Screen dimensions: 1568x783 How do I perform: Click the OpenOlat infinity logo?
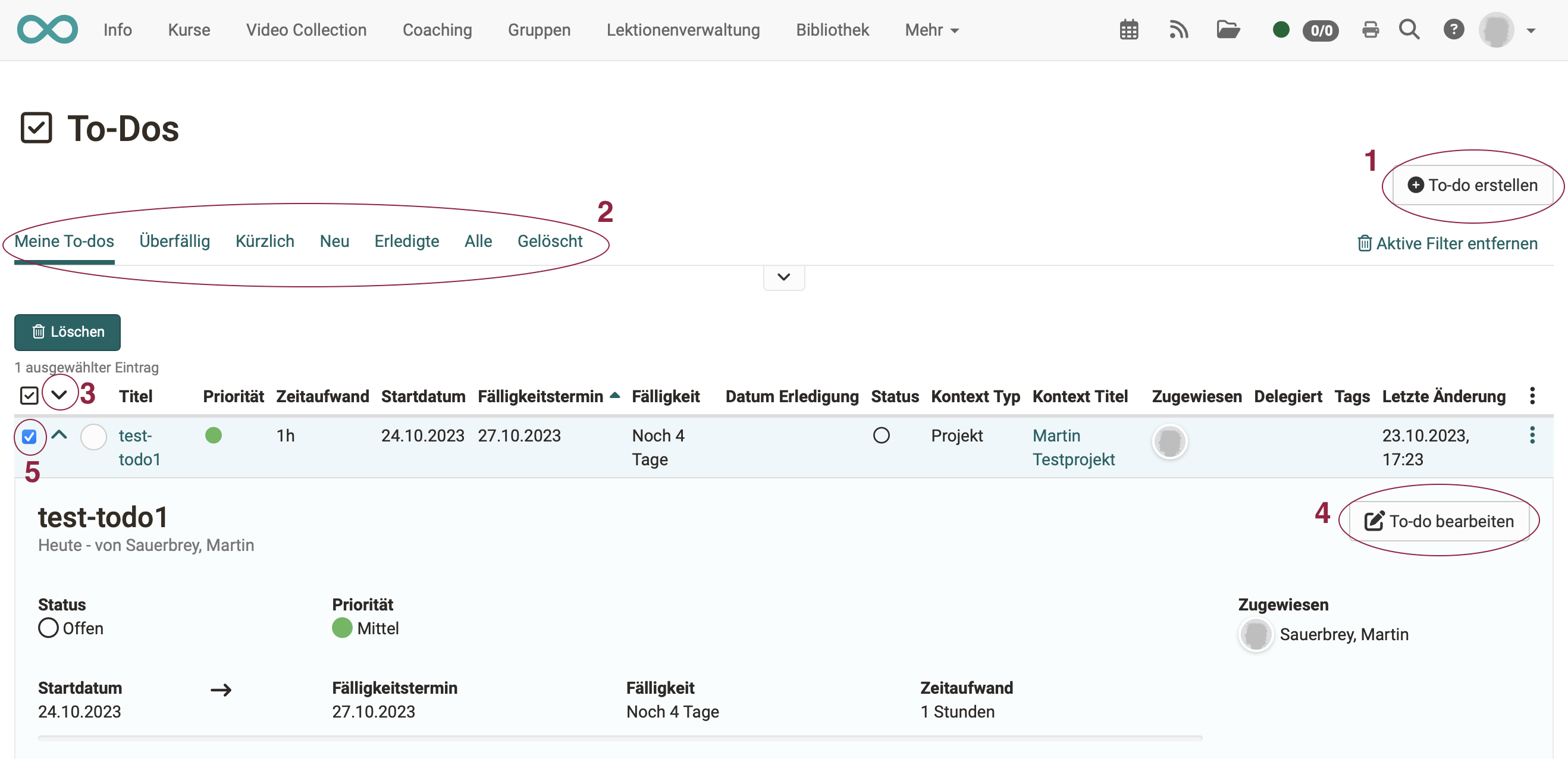point(48,29)
